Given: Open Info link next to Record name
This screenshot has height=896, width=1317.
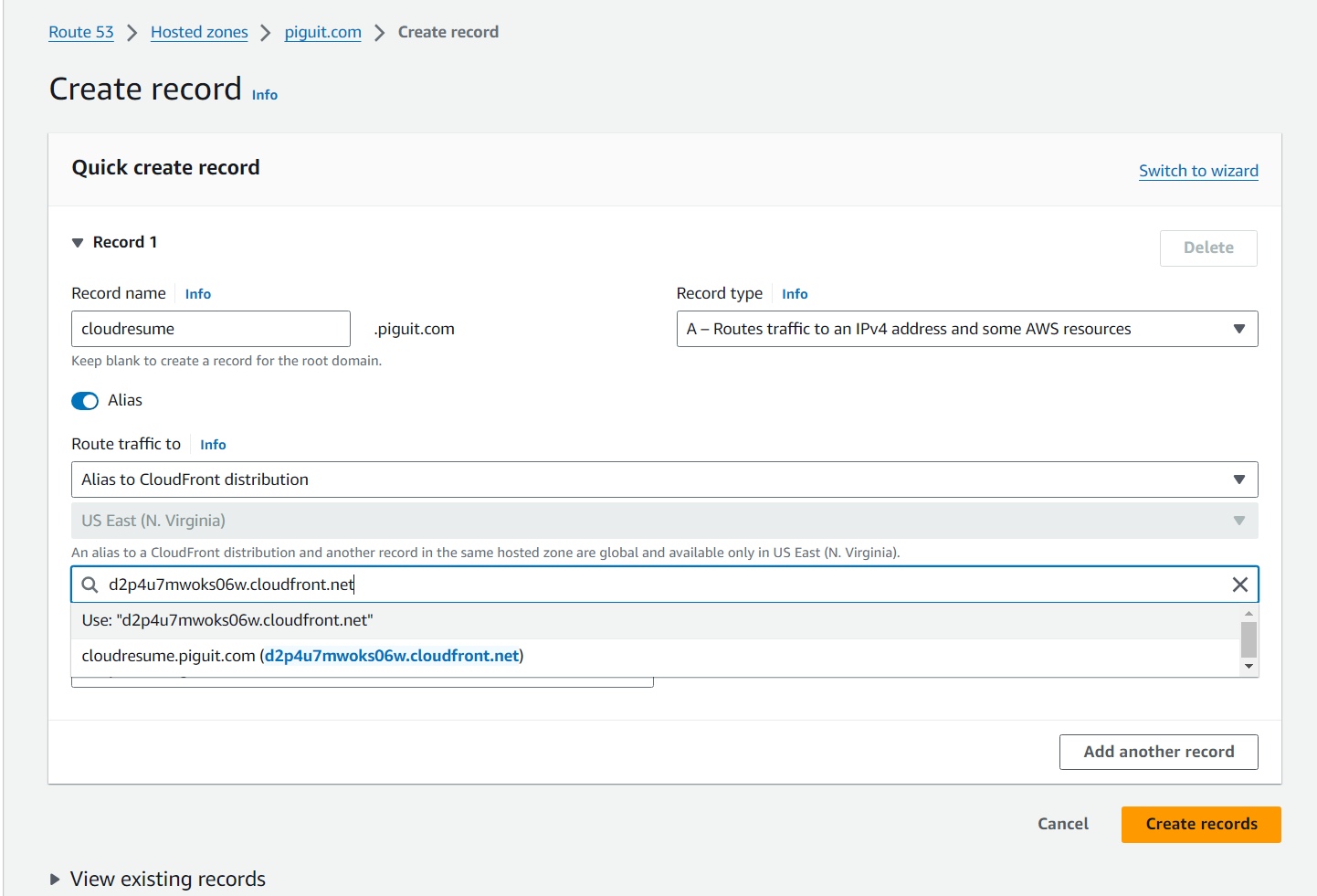Looking at the screenshot, I should tap(198, 294).
